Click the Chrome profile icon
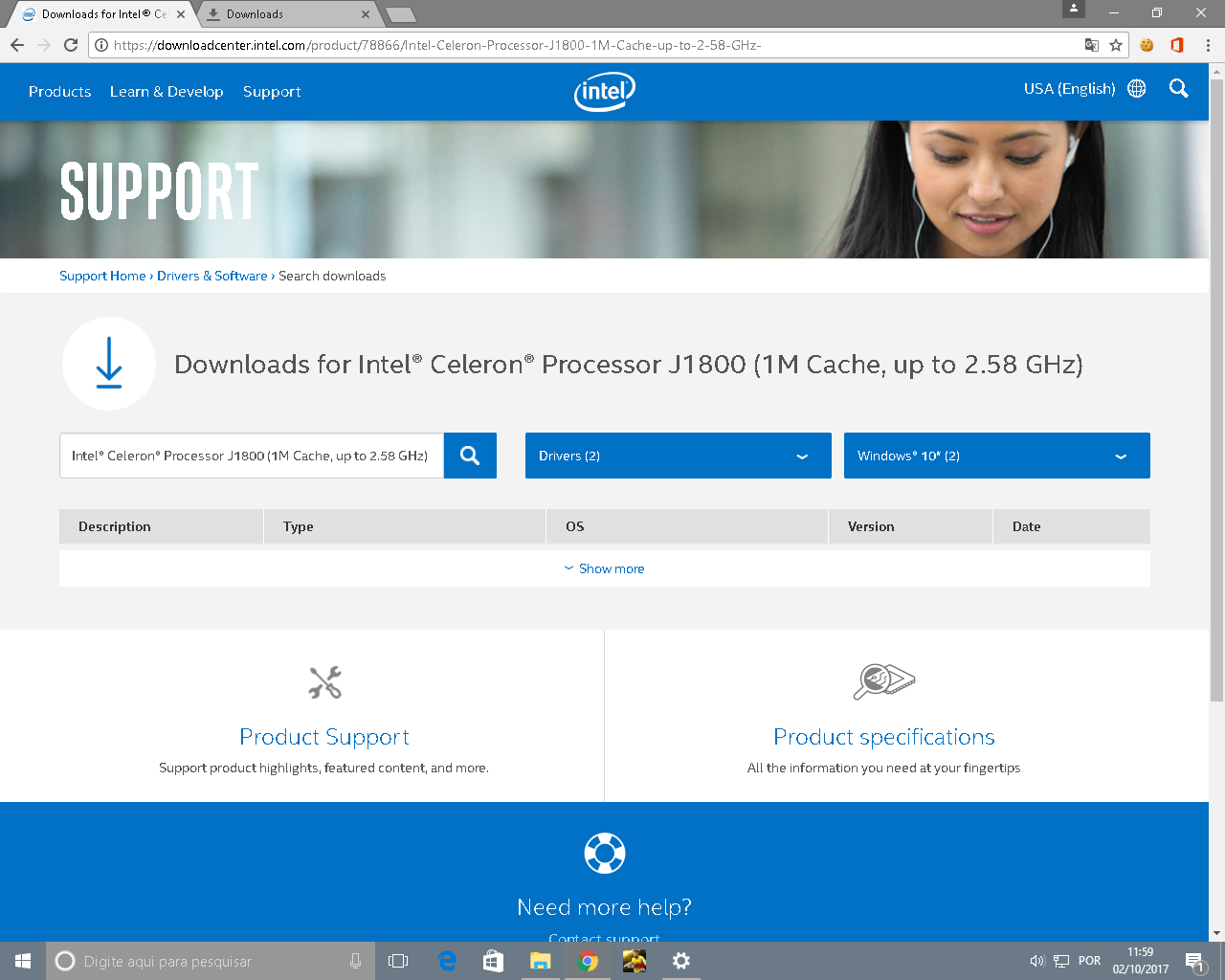1225x980 pixels. [1074, 9]
